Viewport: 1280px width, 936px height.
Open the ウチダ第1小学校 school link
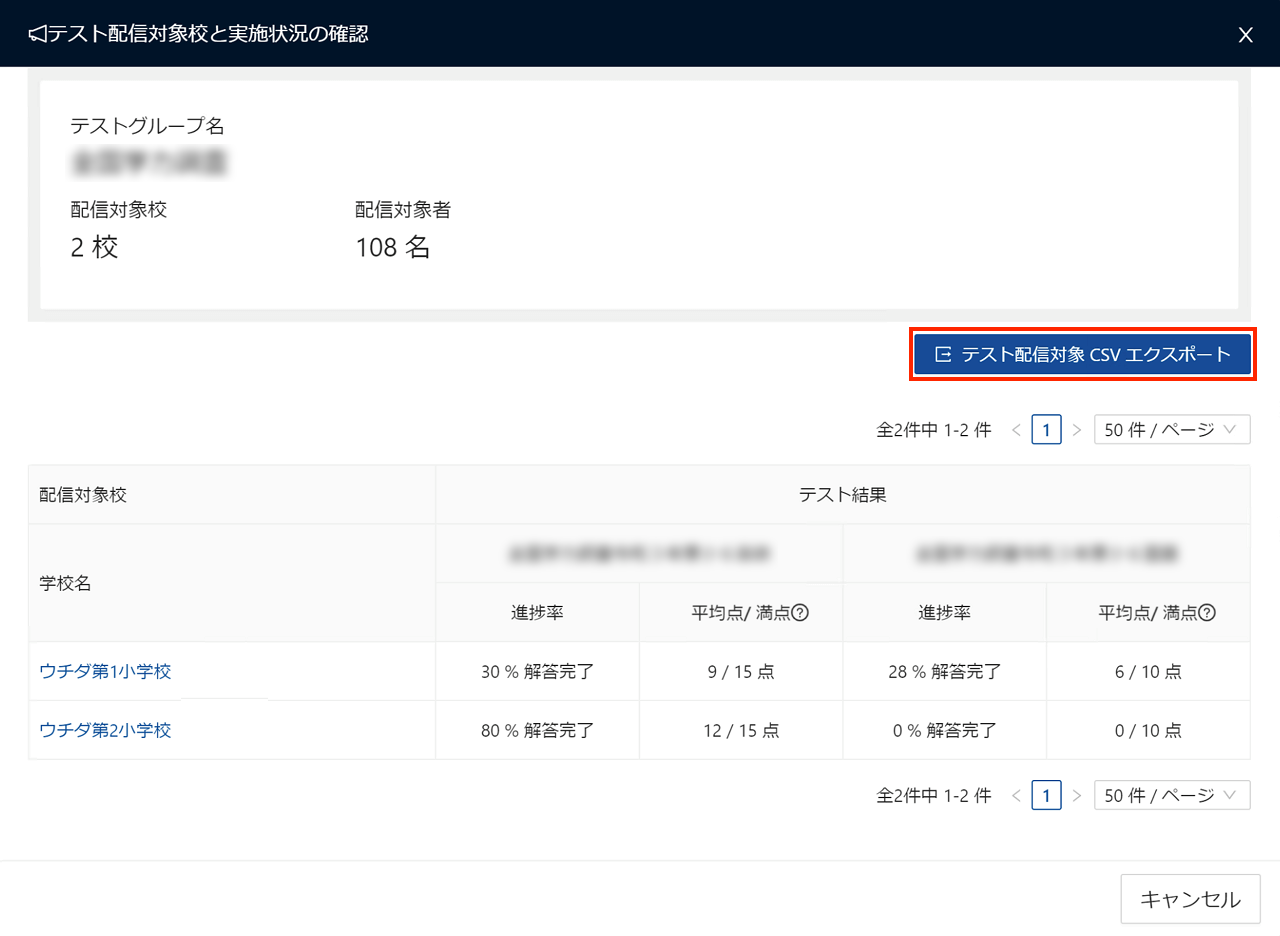pyautogui.click(x=105, y=671)
